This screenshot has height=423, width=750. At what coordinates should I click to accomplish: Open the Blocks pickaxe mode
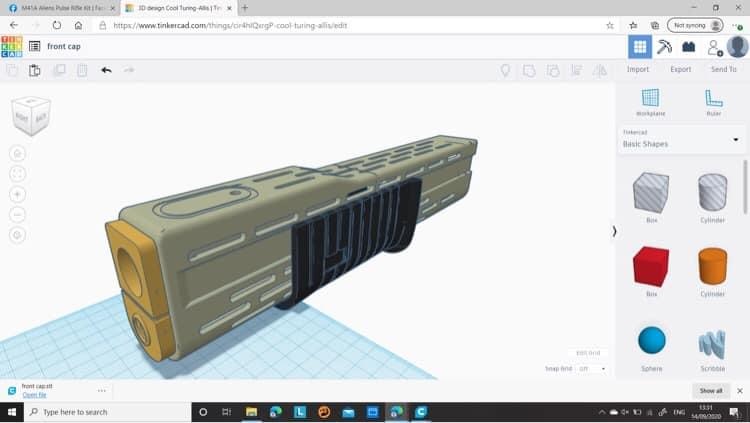click(x=664, y=46)
